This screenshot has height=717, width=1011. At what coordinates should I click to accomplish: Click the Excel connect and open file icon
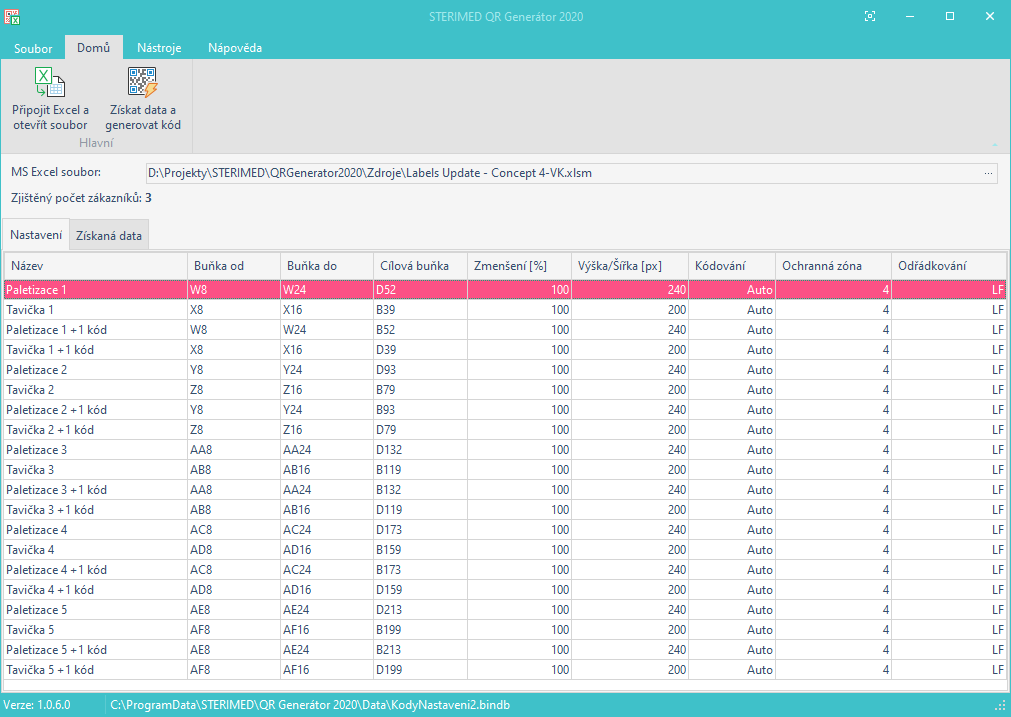[50, 82]
